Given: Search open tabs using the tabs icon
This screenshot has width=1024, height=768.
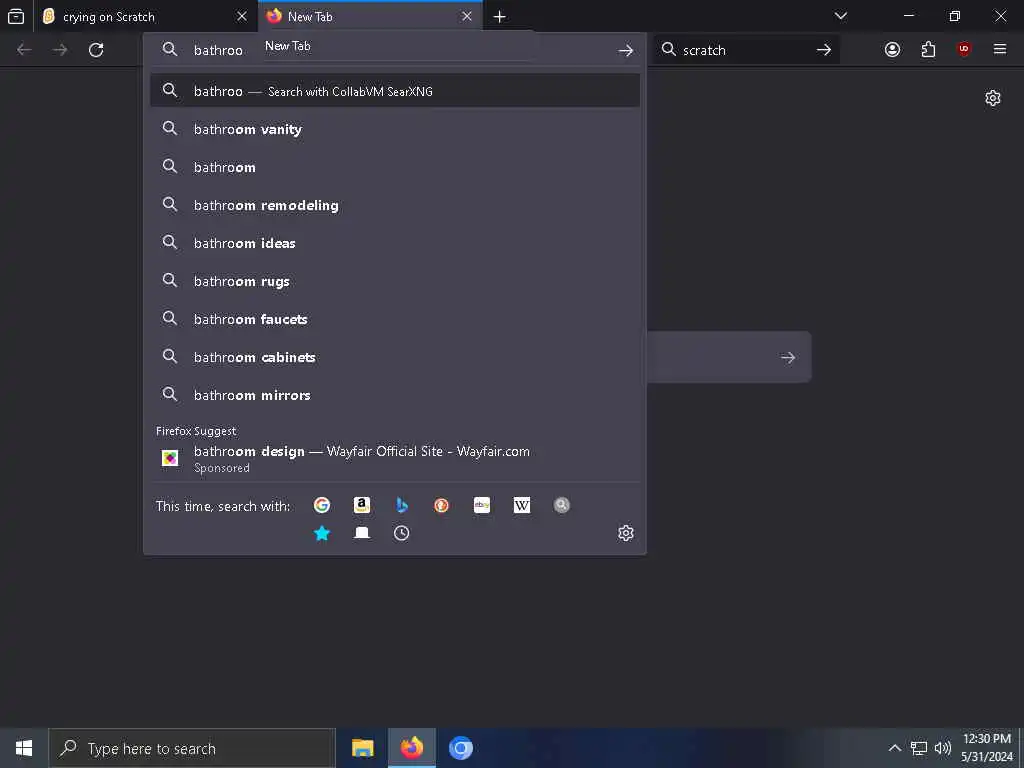Looking at the screenshot, I should 362,533.
